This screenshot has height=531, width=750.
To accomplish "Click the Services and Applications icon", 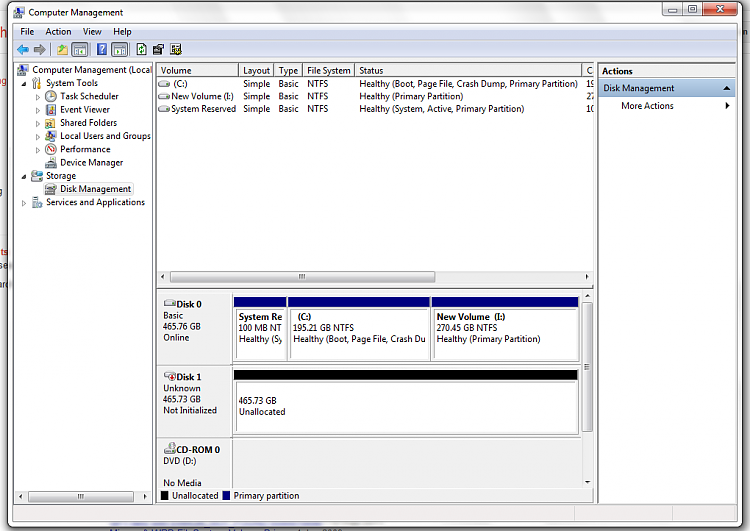I will click(37, 202).
